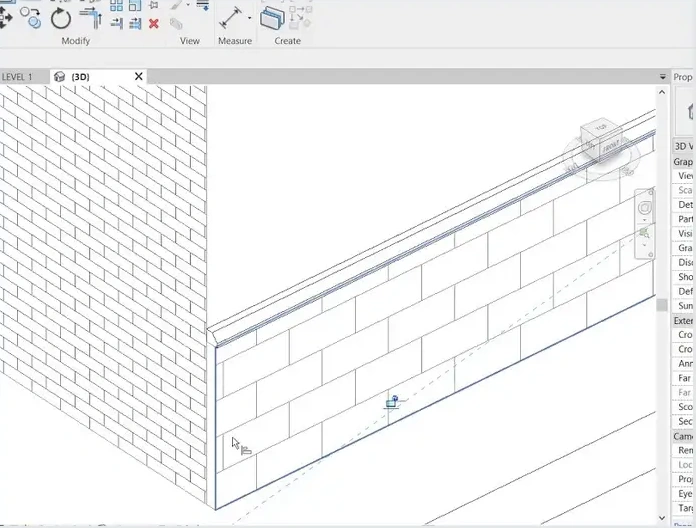
Task: Select the 'Sun' property row
Action: (684, 306)
